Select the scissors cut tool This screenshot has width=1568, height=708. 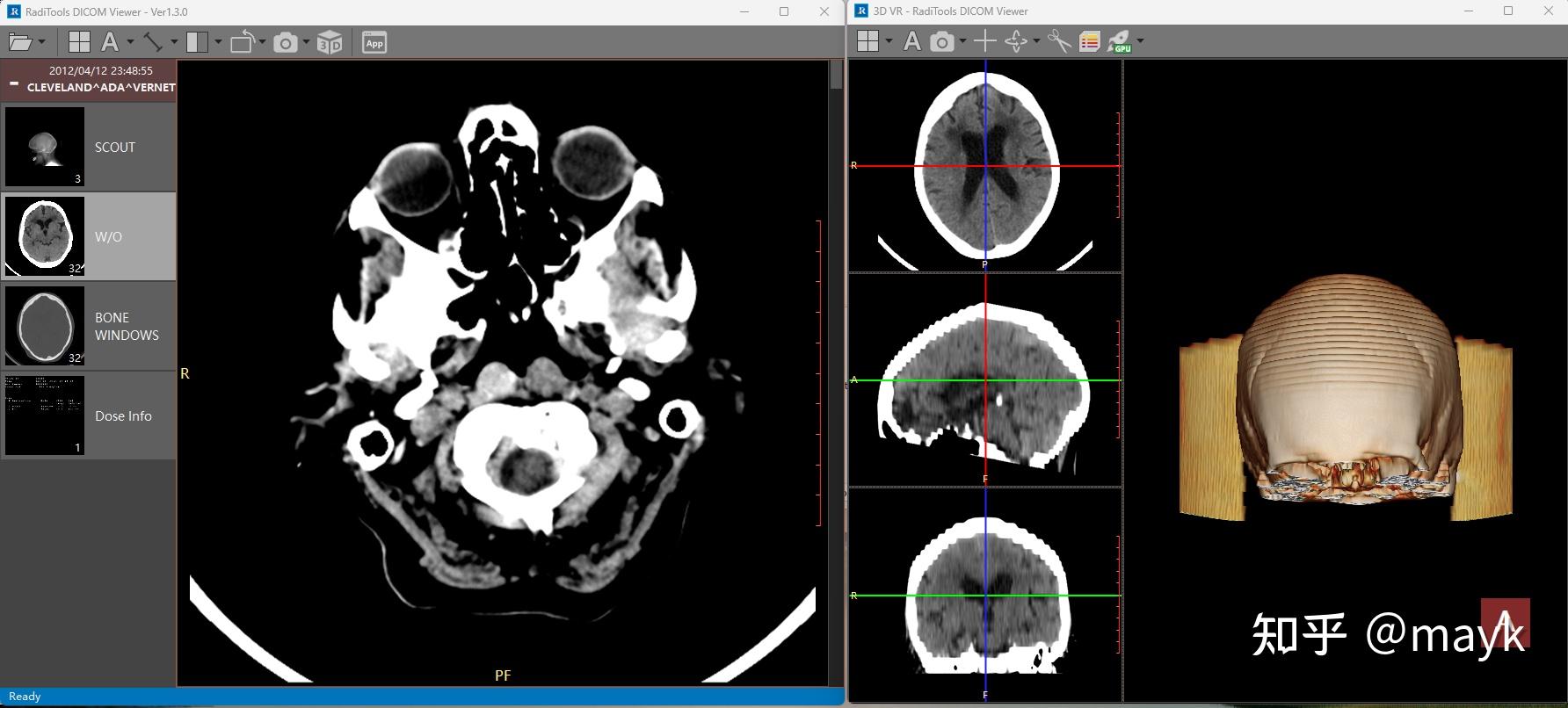click(x=1059, y=40)
